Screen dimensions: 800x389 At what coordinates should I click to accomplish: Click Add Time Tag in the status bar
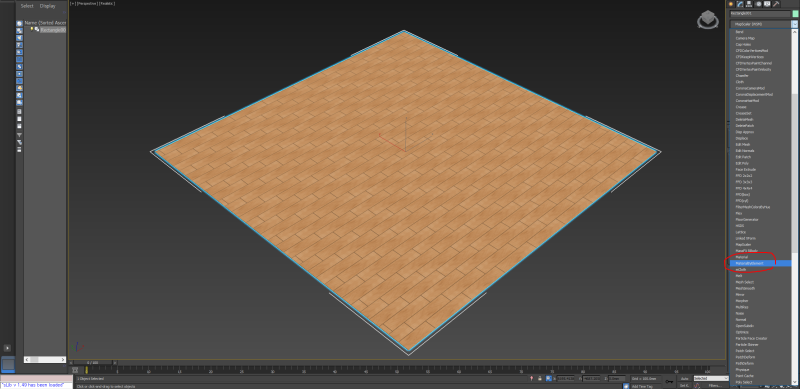click(642, 386)
